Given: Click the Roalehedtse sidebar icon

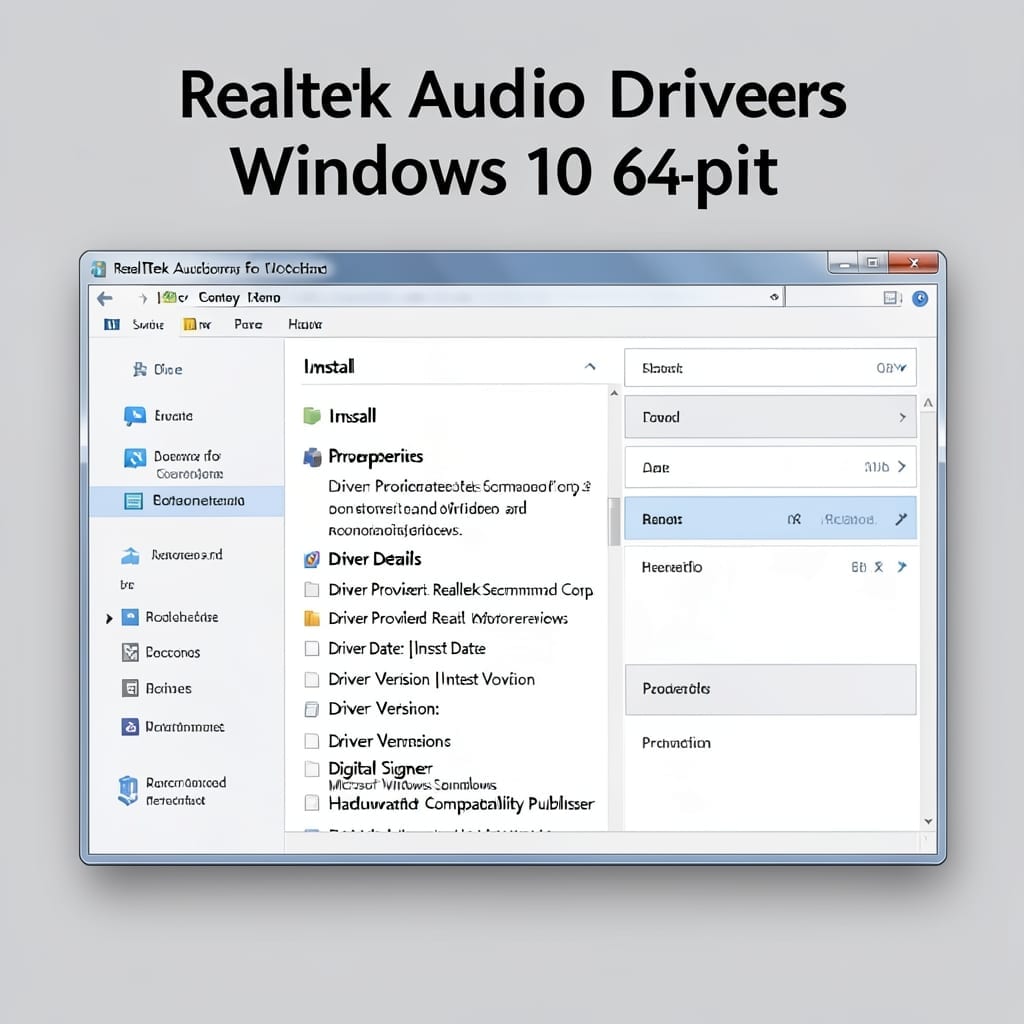Looking at the screenshot, I should (130, 617).
